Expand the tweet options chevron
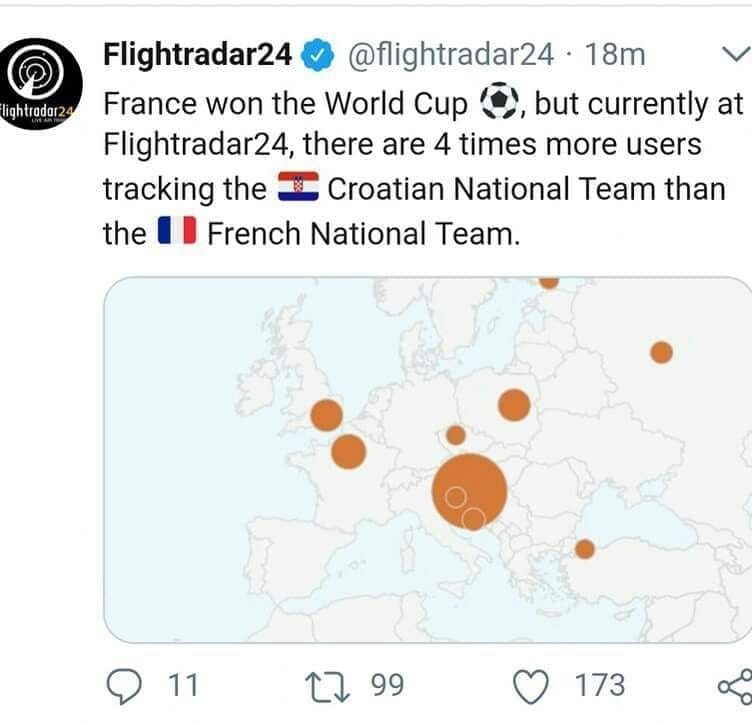This screenshot has width=752, height=726. pos(733,56)
